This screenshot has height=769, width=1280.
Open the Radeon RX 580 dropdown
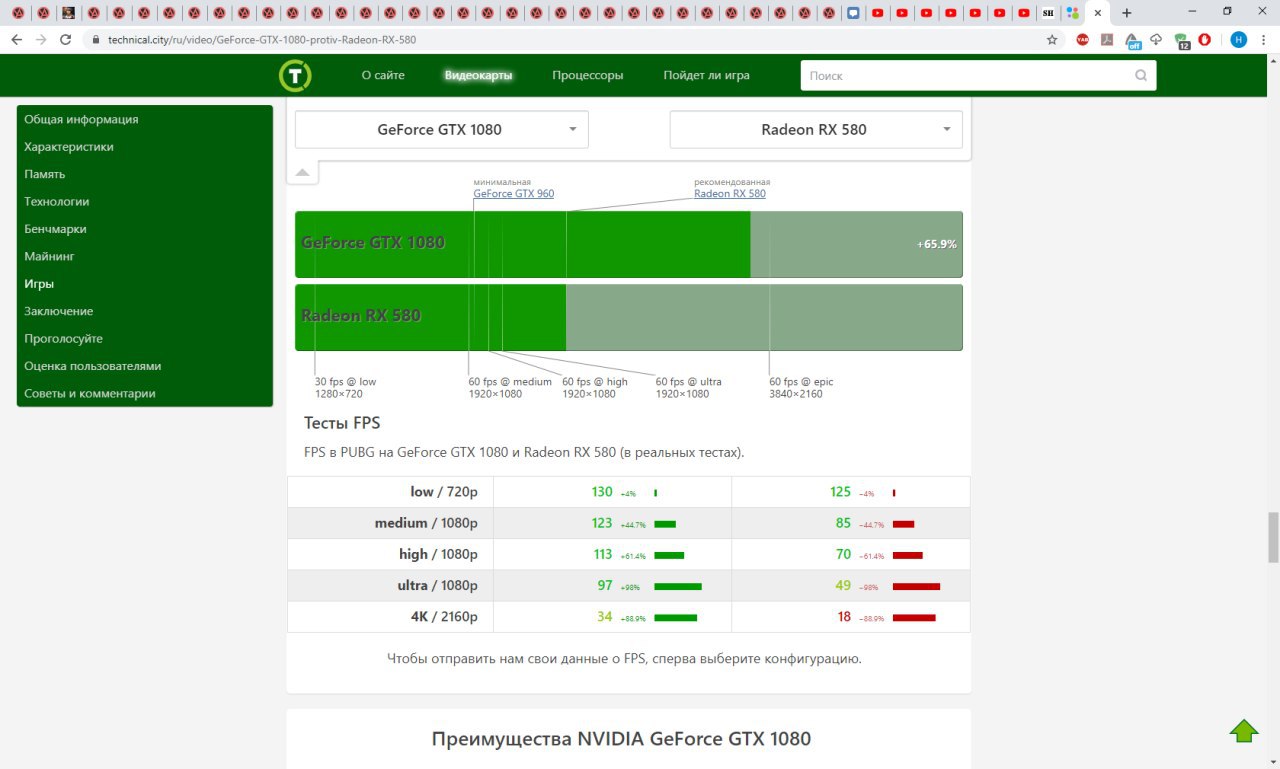tap(816, 129)
